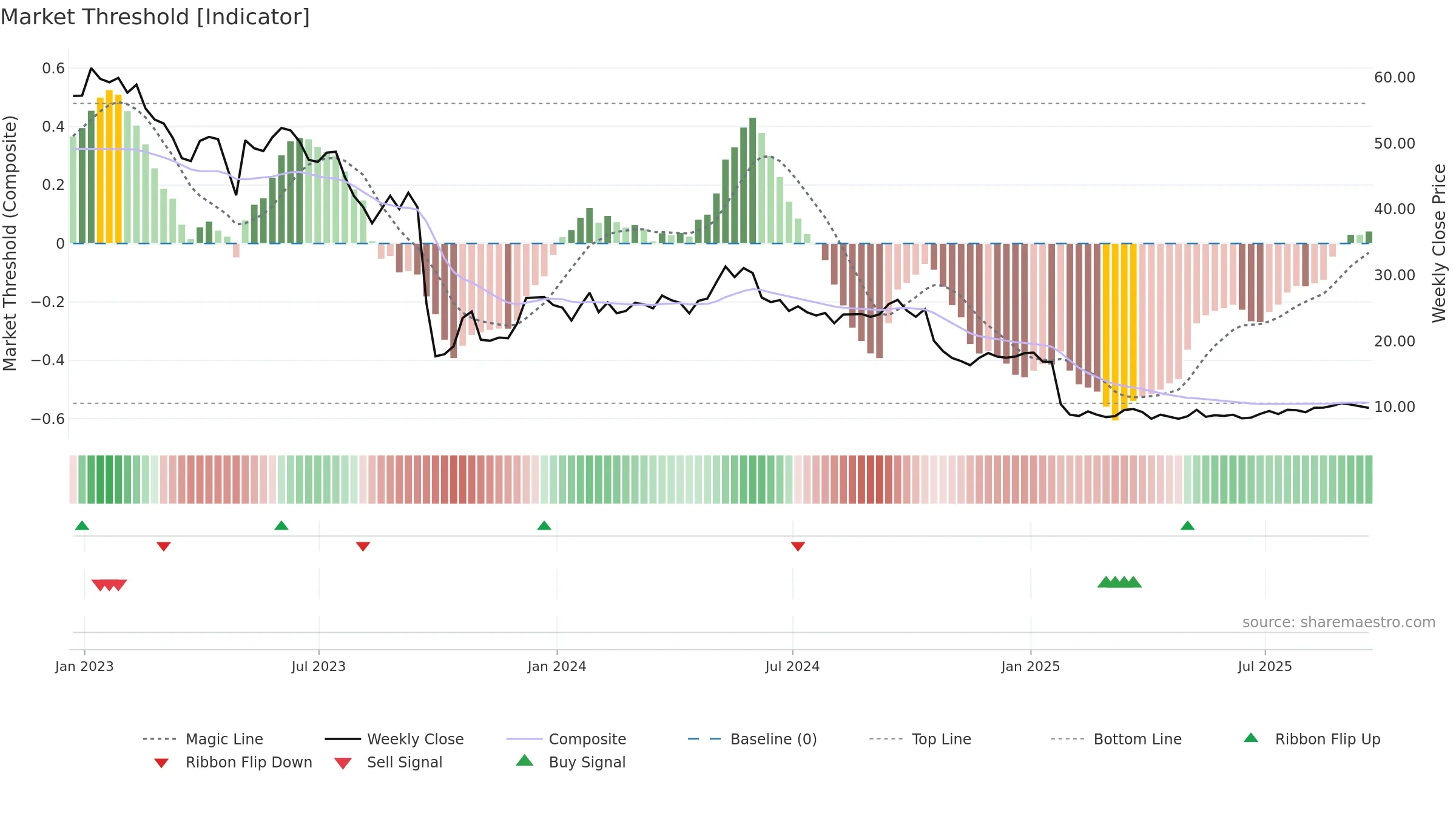The width and height of the screenshot is (1456, 819).
Task: Click the 60.00 right axis price label
Action: (x=1395, y=78)
